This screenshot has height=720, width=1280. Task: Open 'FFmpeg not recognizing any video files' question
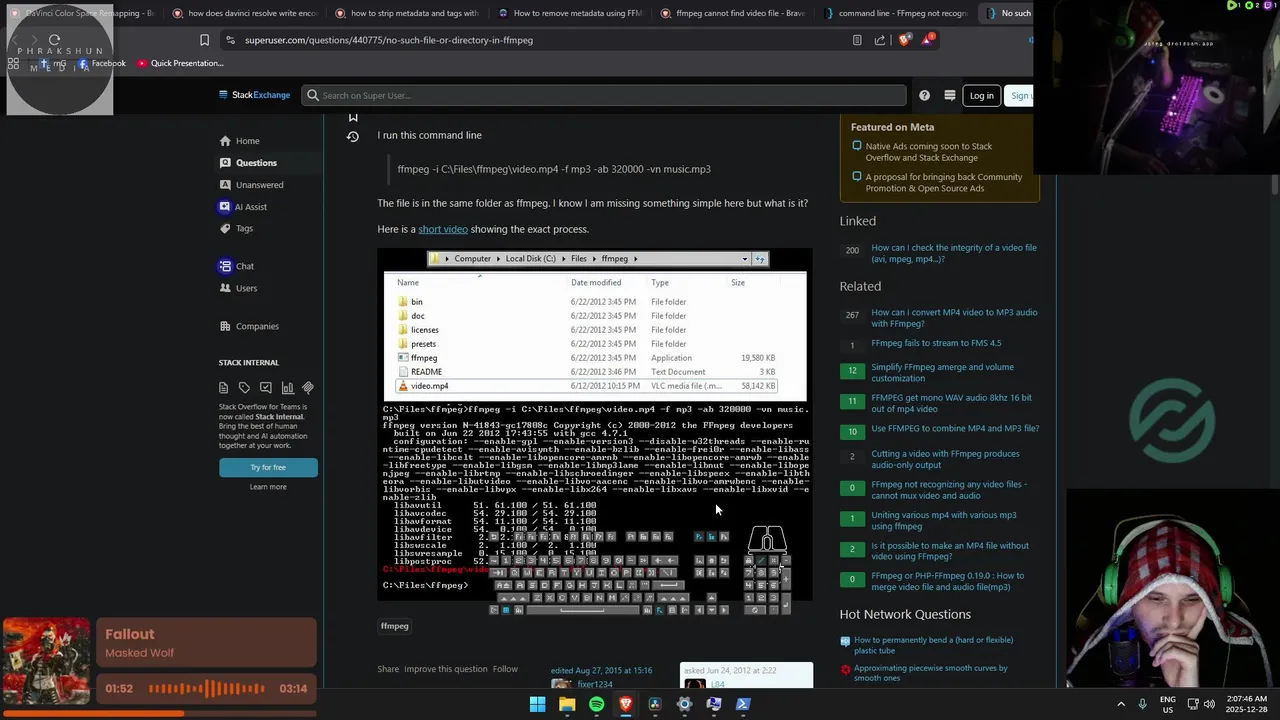coord(949,490)
